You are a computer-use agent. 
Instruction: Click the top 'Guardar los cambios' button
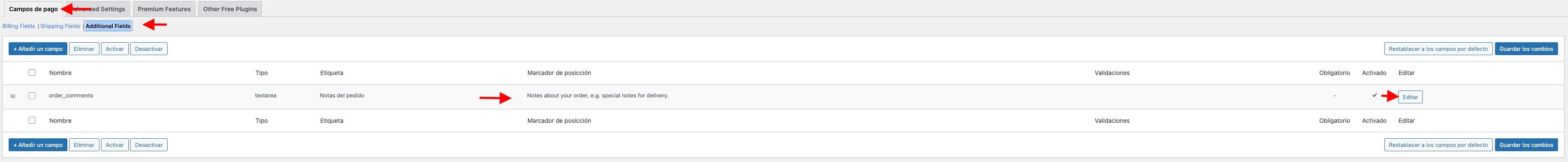[x=1526, y=49]
